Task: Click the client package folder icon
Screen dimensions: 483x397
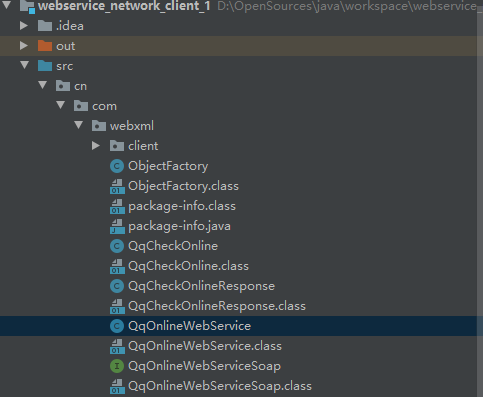Action: point(117,146)
